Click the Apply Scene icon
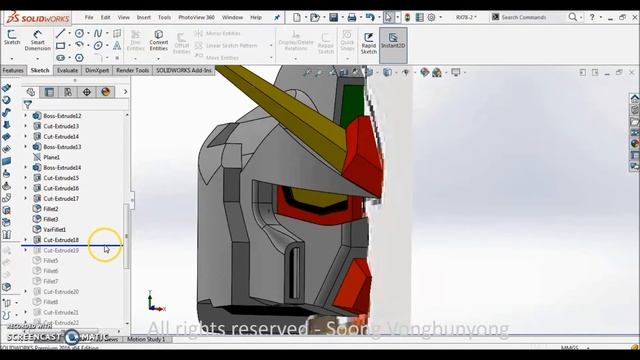The image size is (640, 360). pos(437,73)
